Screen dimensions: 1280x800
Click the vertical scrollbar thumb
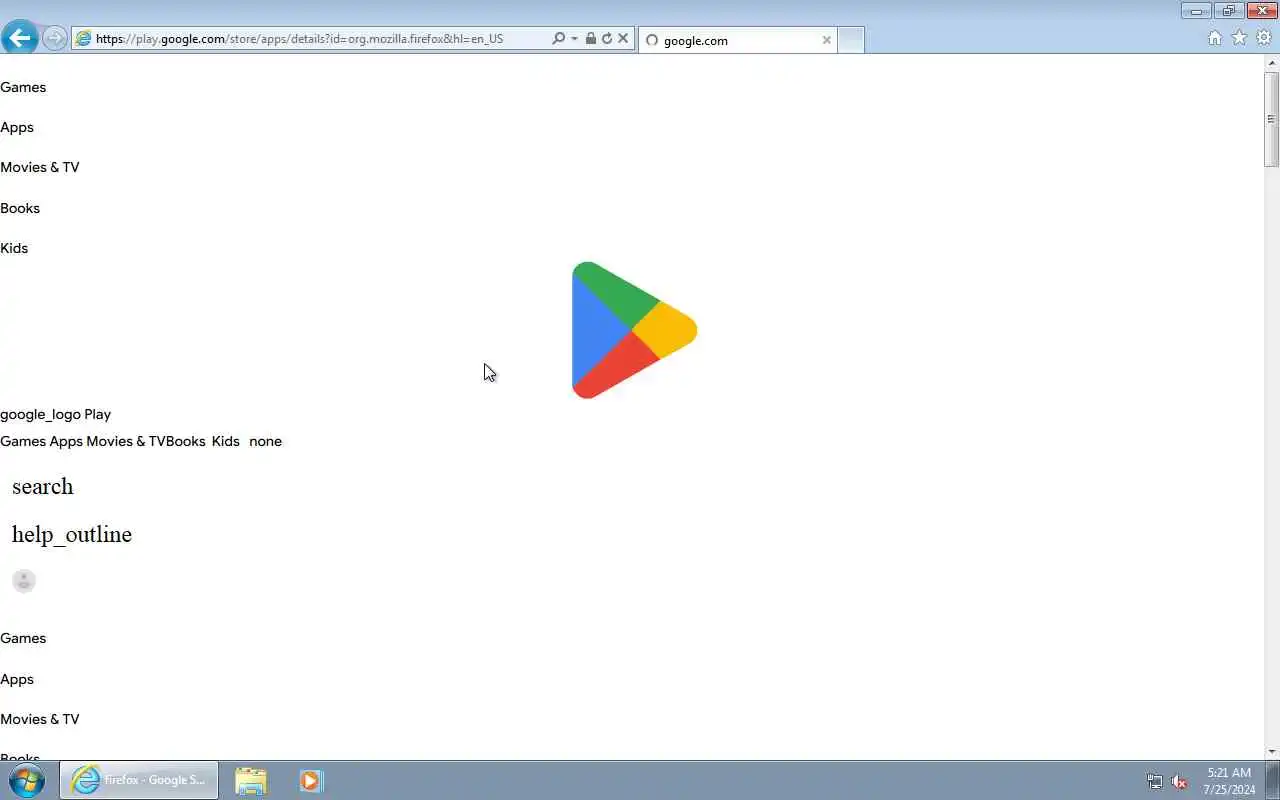click(1272, 119)
